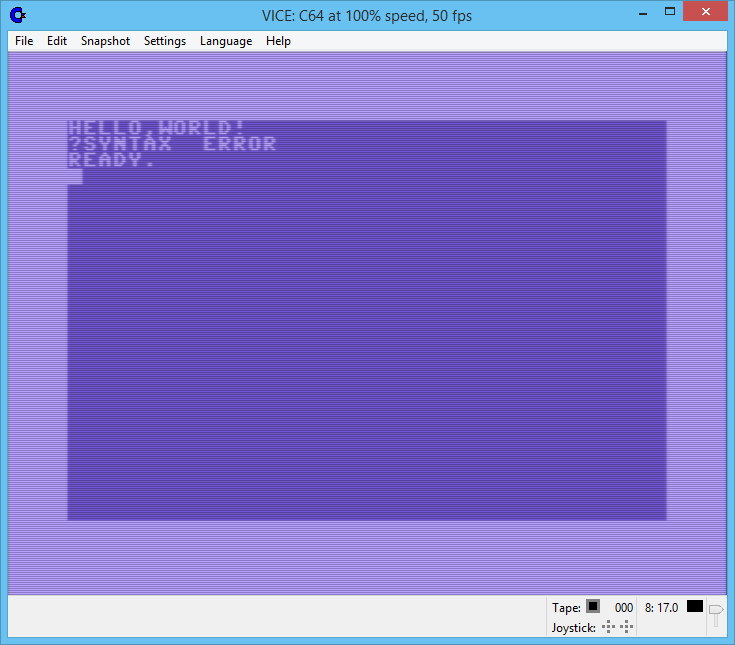
Task: Open the Help menu
Action: point(278,41)
